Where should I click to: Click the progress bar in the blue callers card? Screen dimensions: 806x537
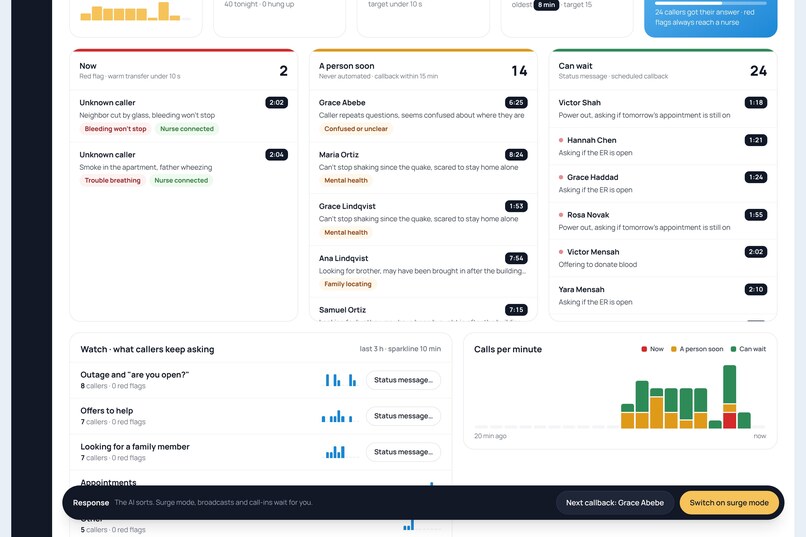click(x=710, y=3)
